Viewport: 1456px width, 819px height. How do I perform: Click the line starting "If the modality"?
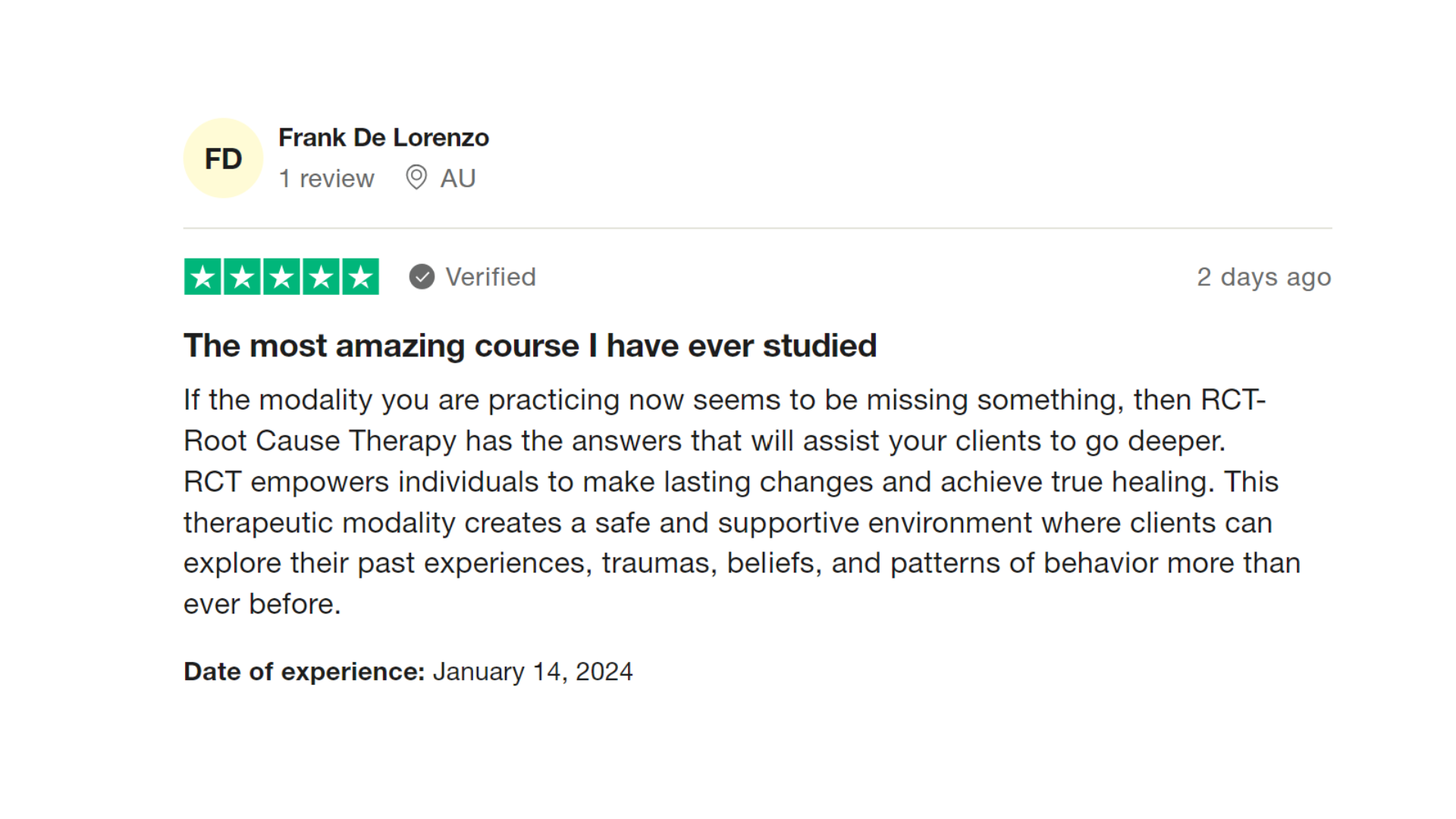pyautogui.click(x=724, y=400)
